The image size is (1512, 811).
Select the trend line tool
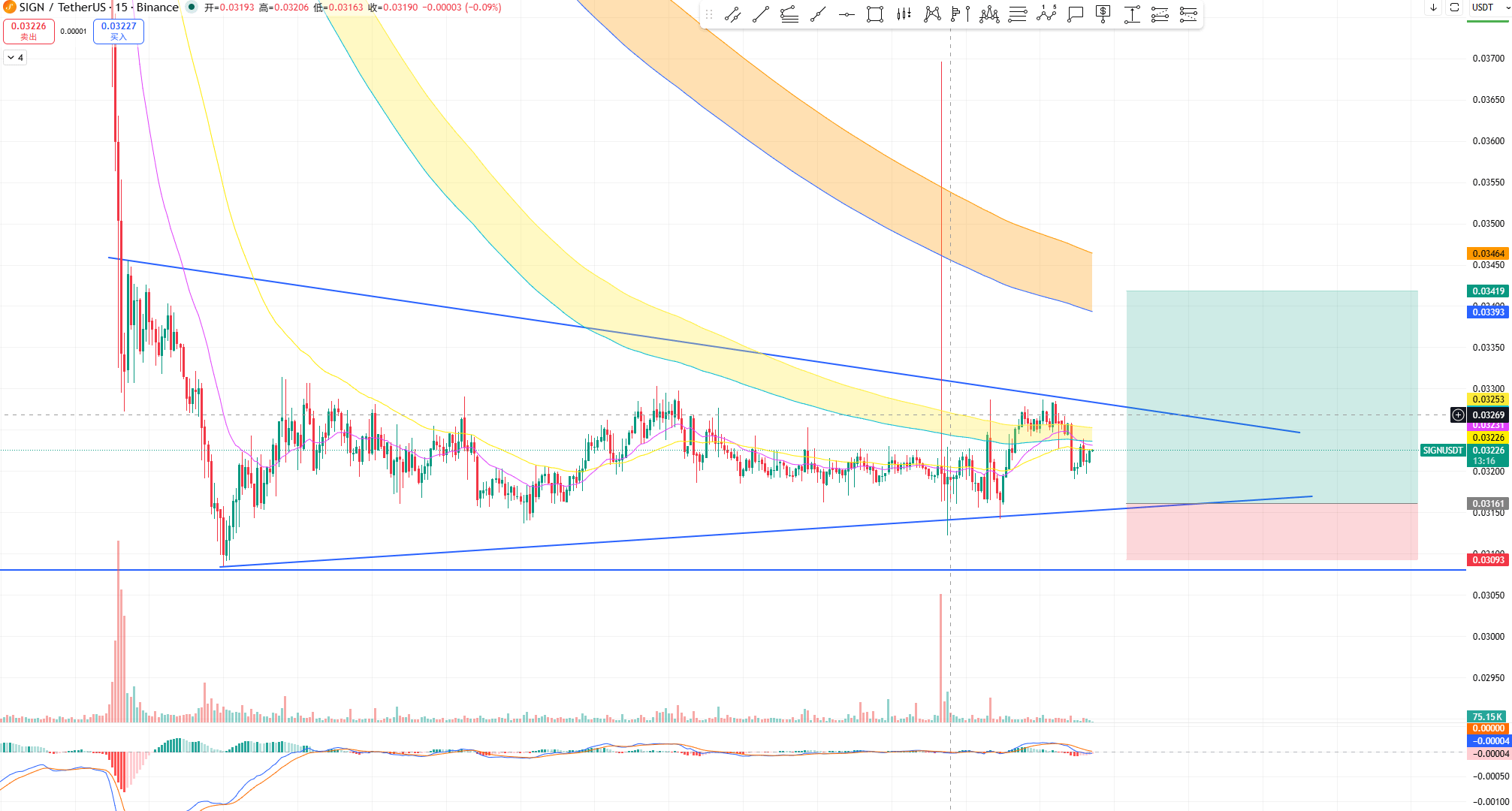[760, 14]
